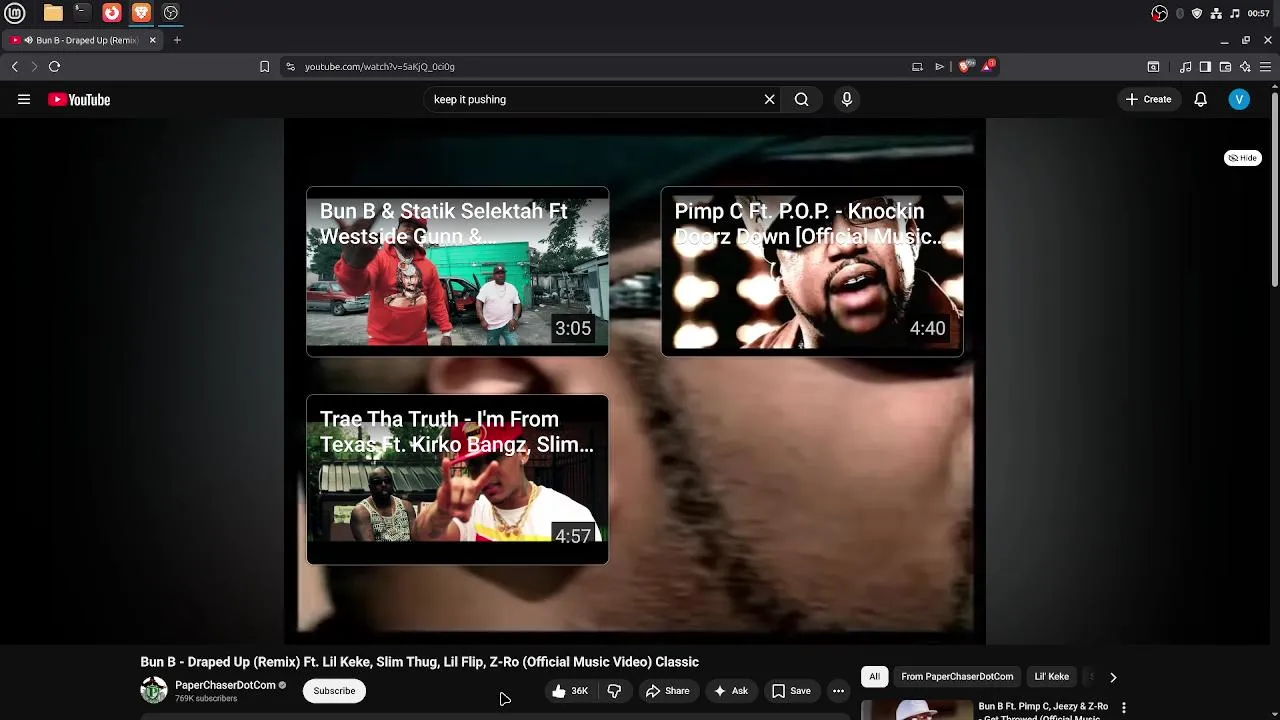The width and height of the screenshot is (1280, 720).
Task: Toggle the browser sidebar panel icon
Action: (1205, 66)
